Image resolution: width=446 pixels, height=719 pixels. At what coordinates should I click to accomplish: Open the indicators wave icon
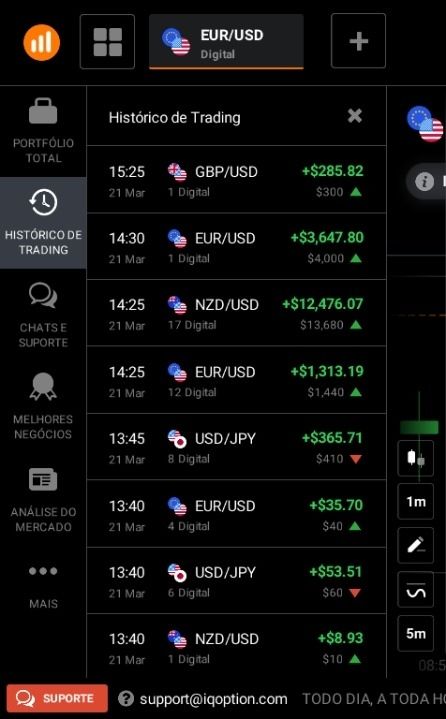click(416, 589)
